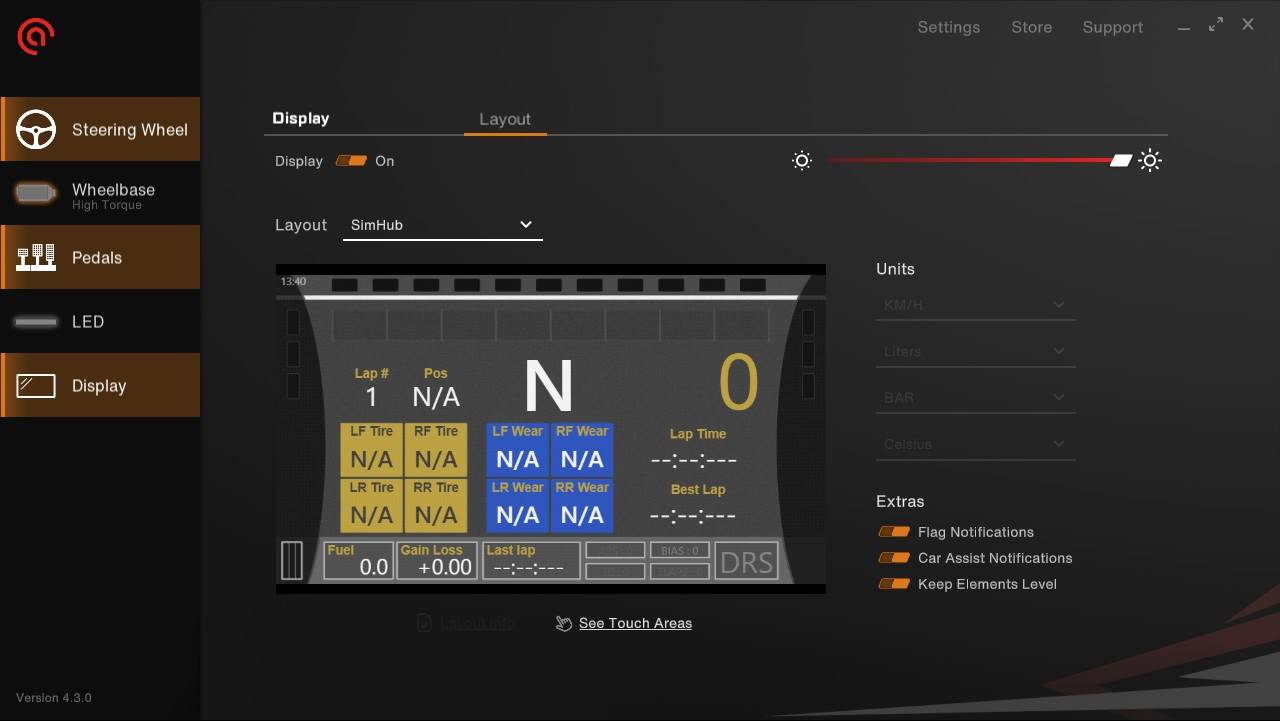Turn off the Display toggle switch
Image resolution: width=1280 pixels, height=721 pixels.
pos(351,161)
